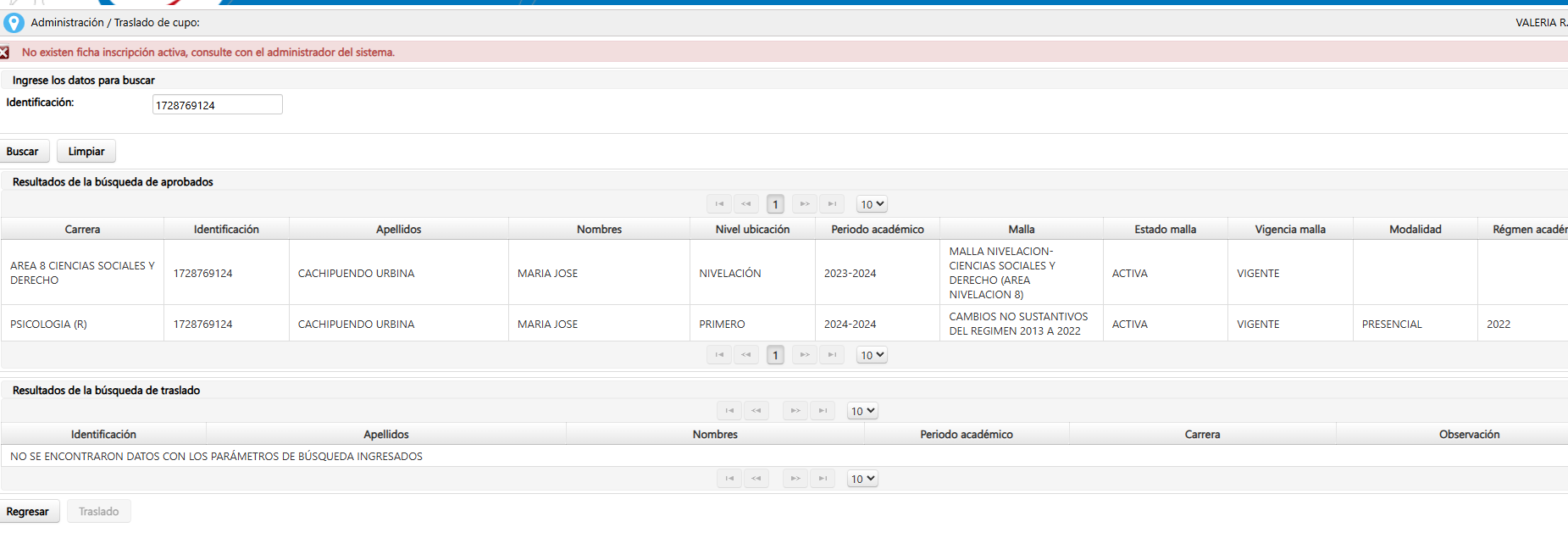Go to first page in top aprobados paginator
Image resolution: width=1568 pixels, height=555 pixels.
(719, 204)
